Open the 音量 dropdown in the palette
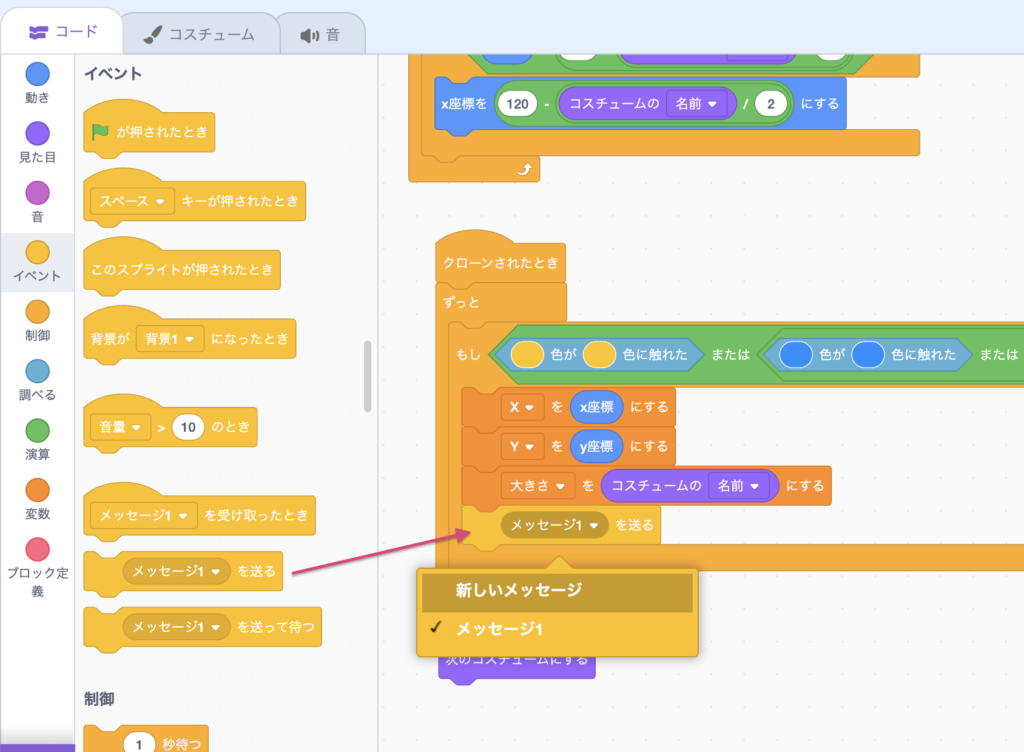This screenshot has width=1024, height=752. (121, 427)
